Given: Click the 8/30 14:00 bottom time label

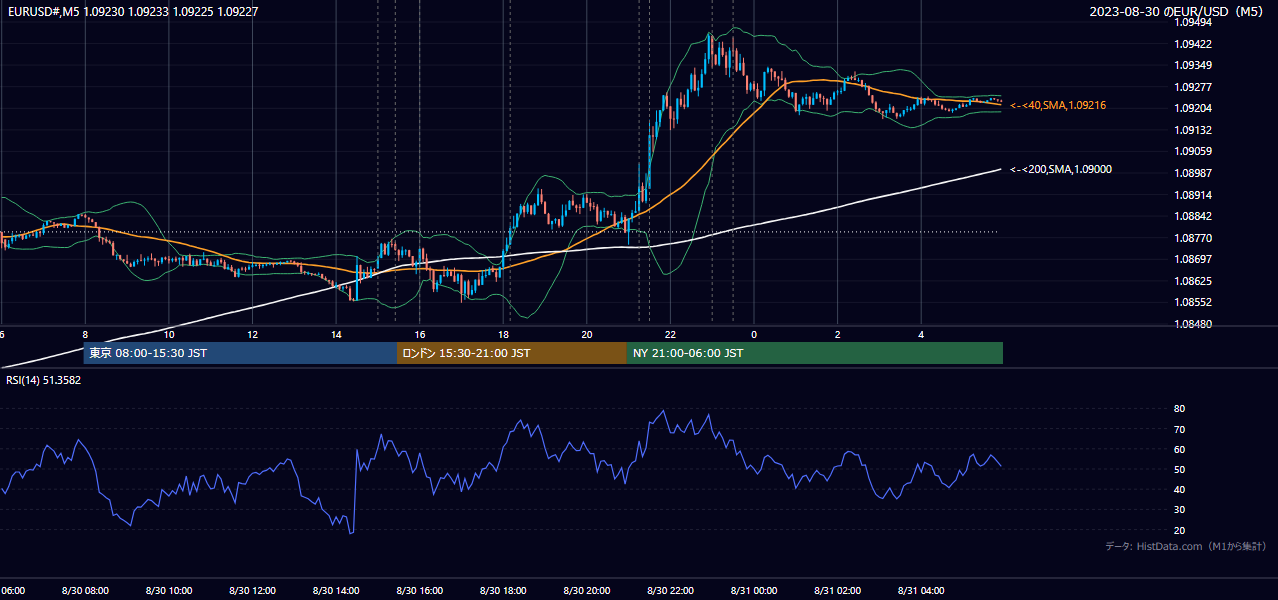Looking at the screenshot, I should click(x=336, y=590).
